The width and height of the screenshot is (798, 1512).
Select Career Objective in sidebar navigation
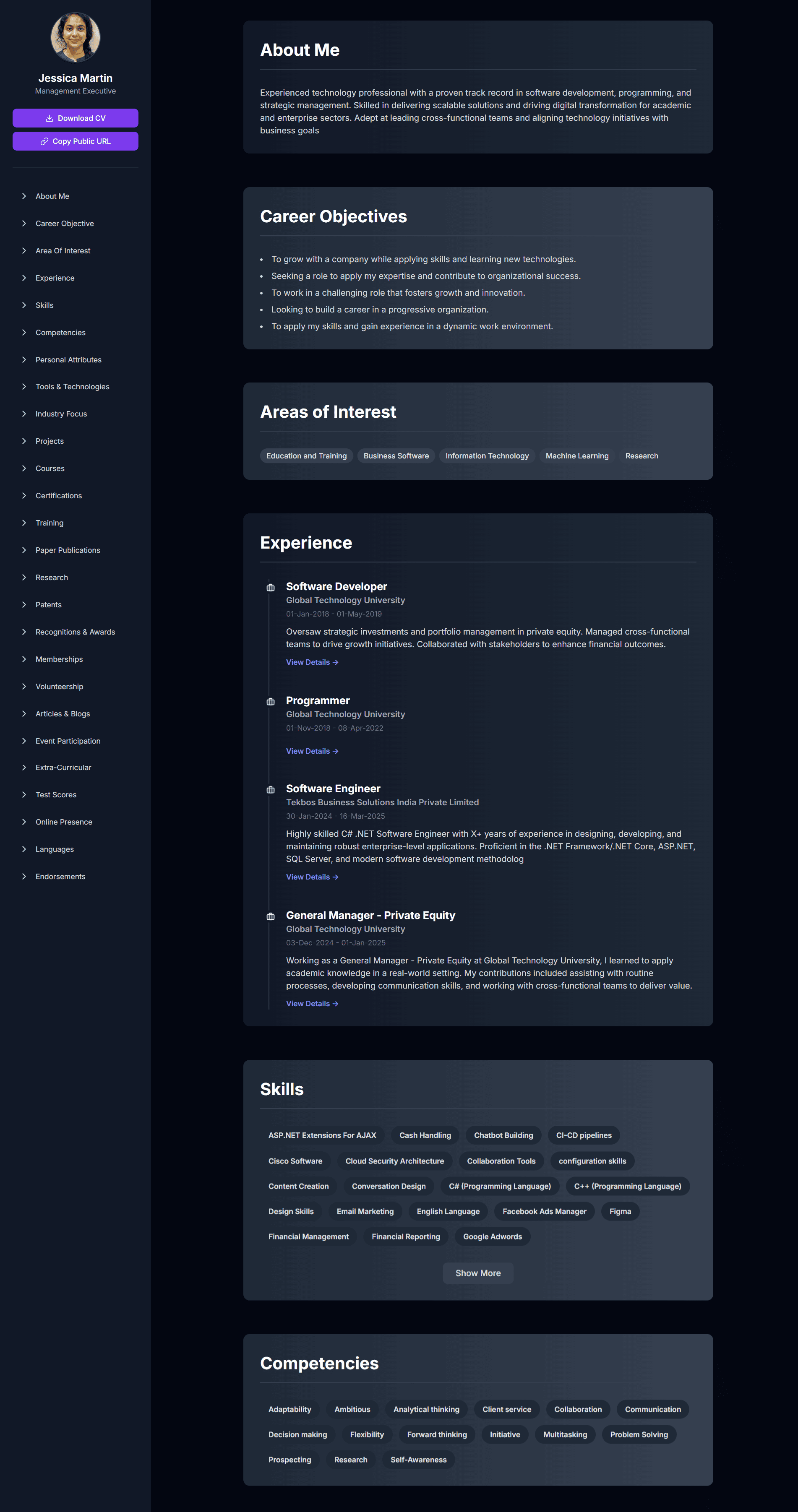(x=65, y=223)
